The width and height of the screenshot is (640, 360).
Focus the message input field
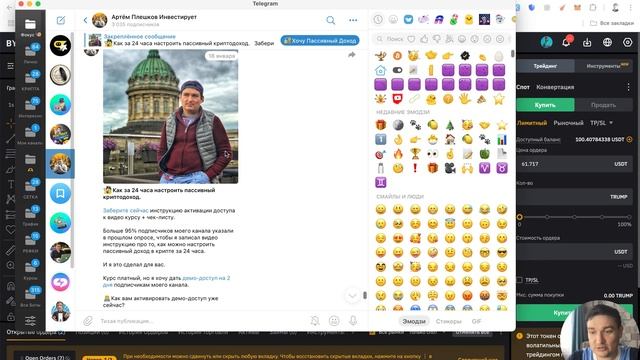202,321
